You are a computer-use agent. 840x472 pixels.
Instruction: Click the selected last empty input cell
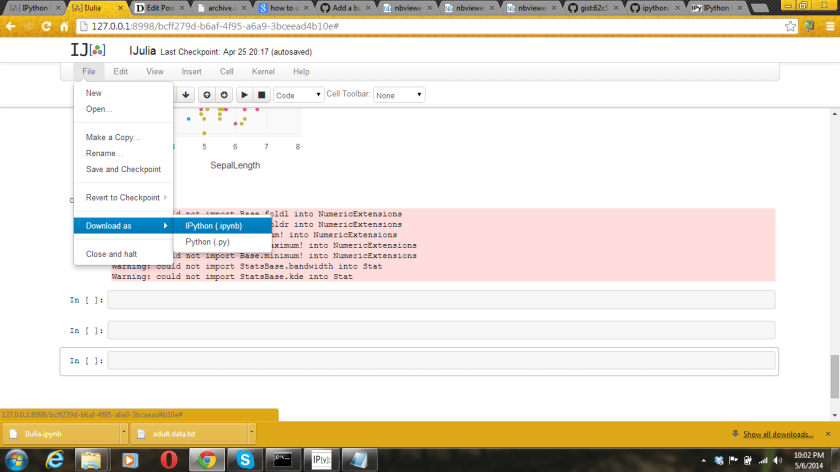coord(441,361)
